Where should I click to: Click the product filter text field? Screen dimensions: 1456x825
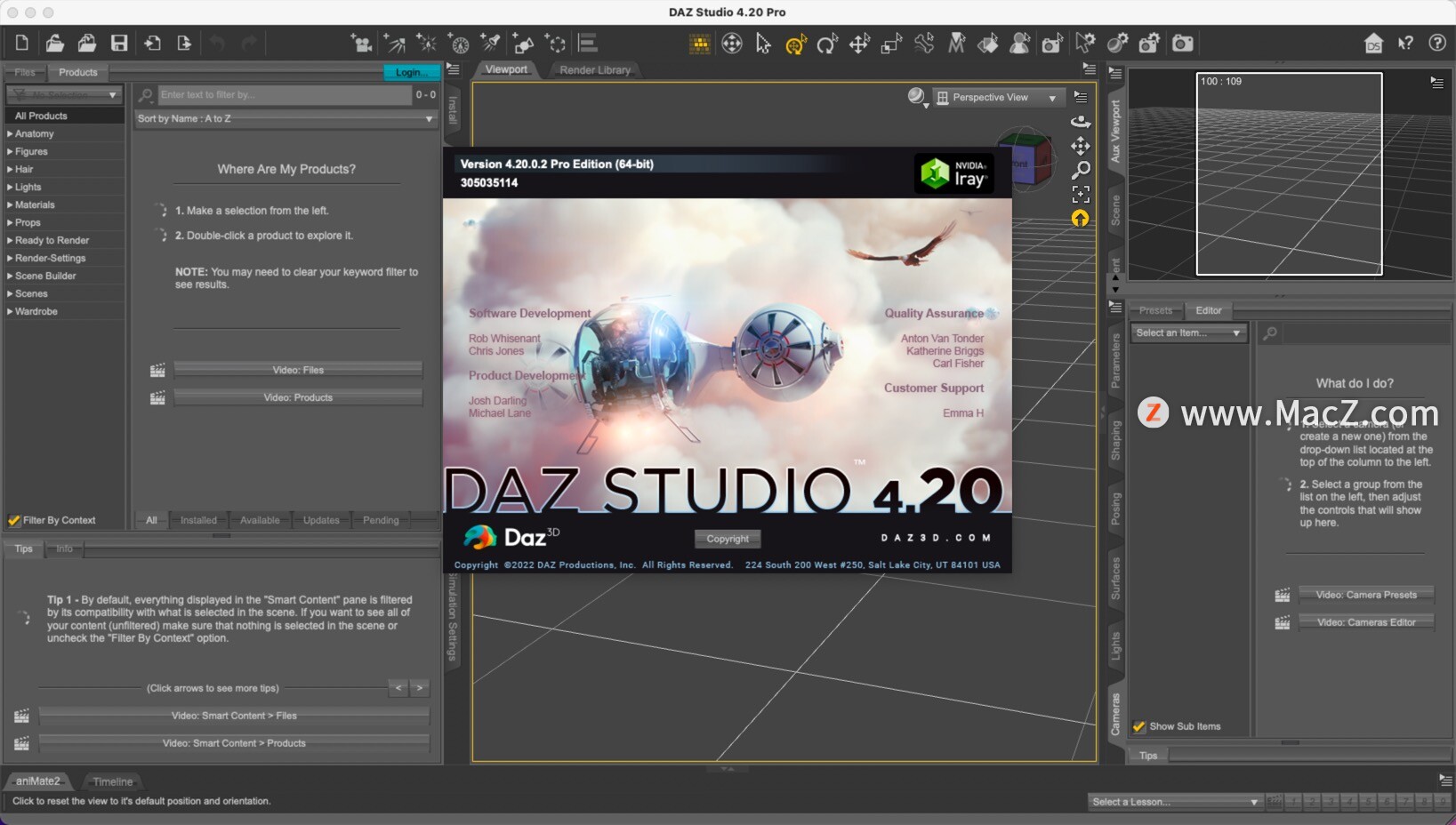(285, 94)
